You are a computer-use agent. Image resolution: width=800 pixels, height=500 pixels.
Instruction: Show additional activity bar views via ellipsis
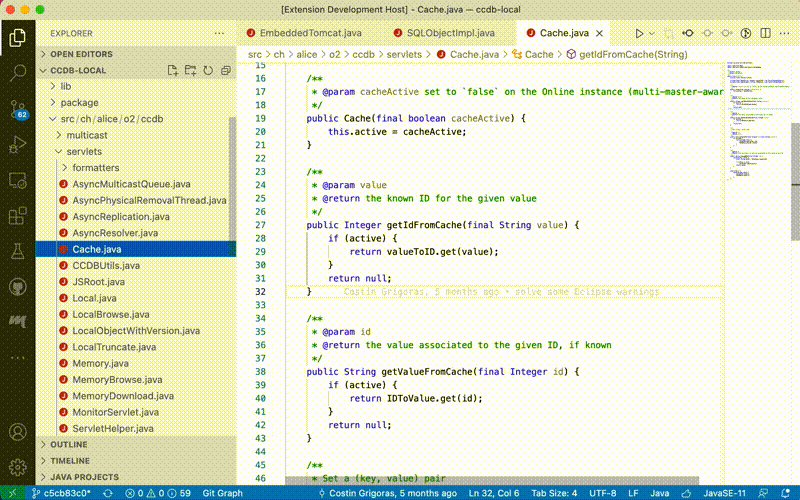[17, 358]
